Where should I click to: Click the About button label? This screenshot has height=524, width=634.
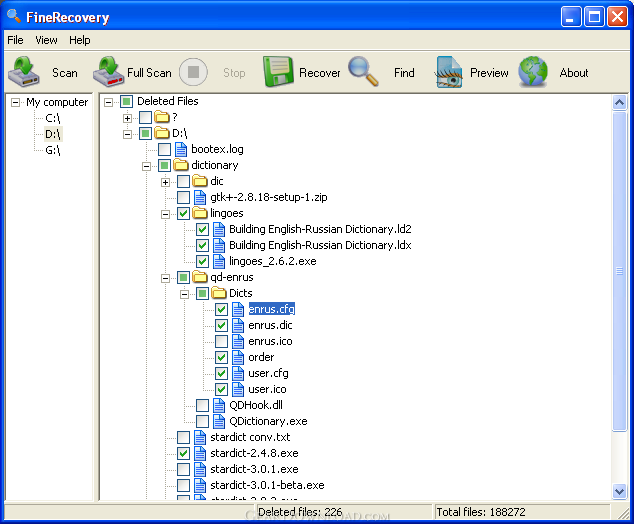tap(574, 73)
